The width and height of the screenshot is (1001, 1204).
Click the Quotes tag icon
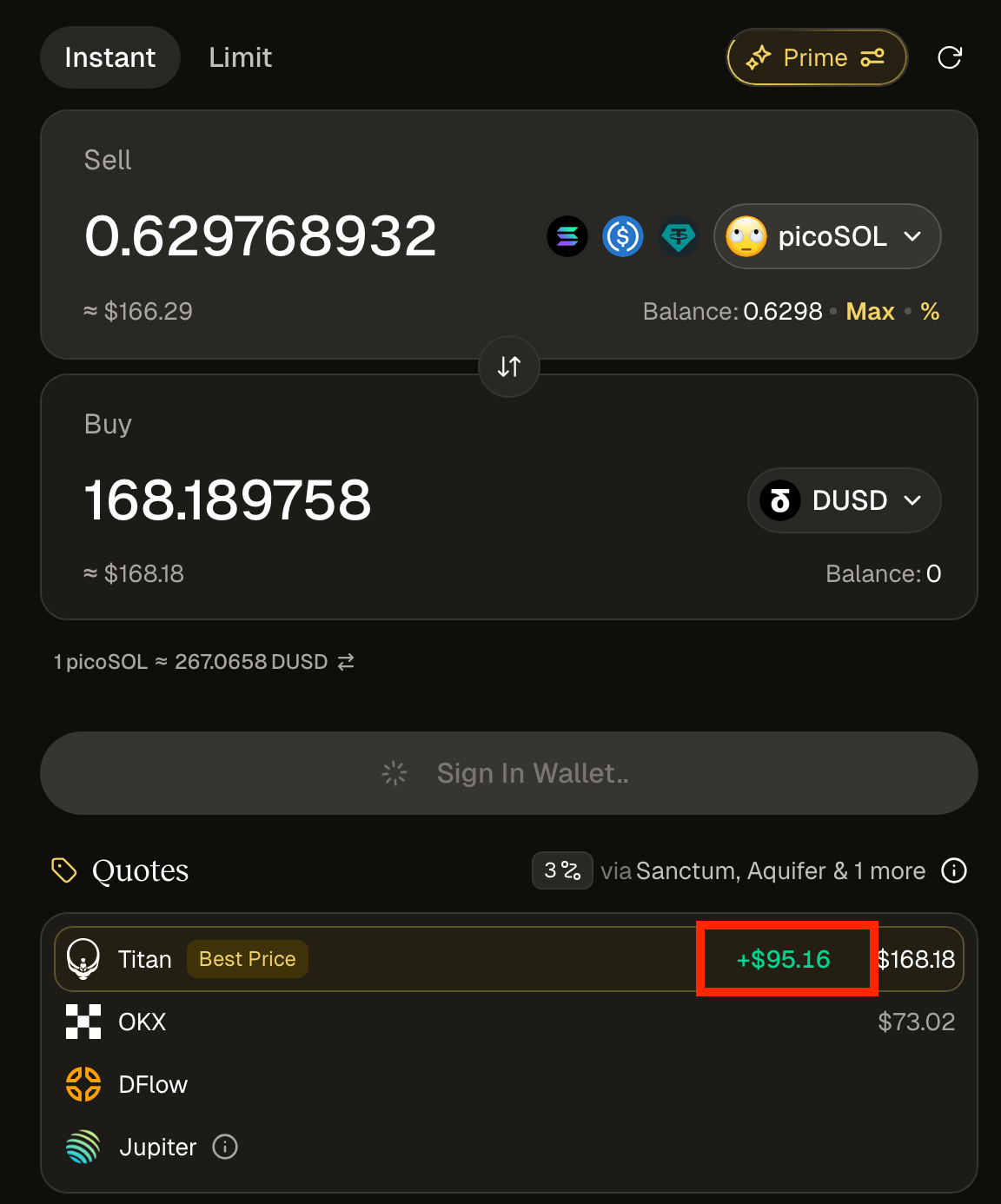point(64,870)
